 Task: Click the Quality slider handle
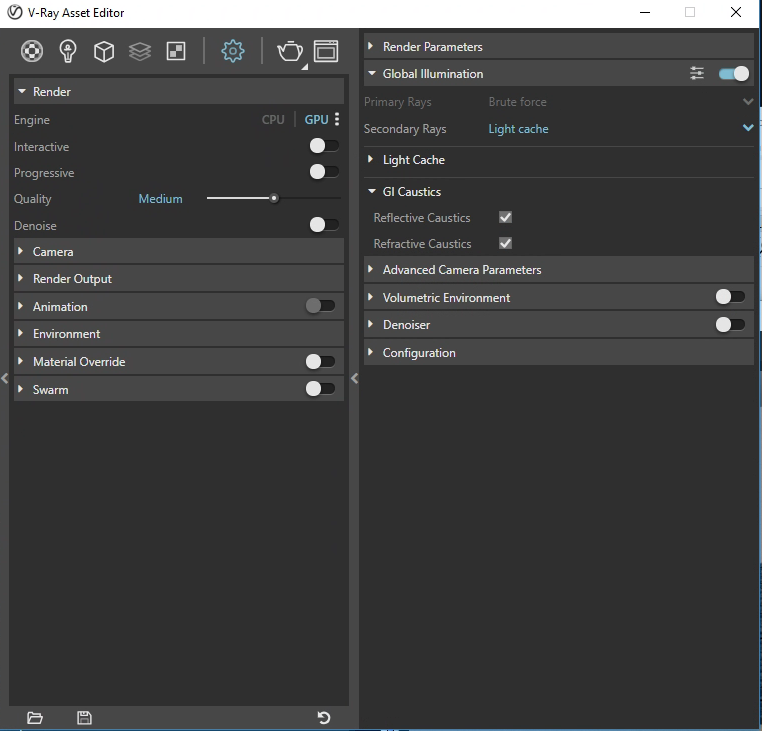[x=274, y=198]
